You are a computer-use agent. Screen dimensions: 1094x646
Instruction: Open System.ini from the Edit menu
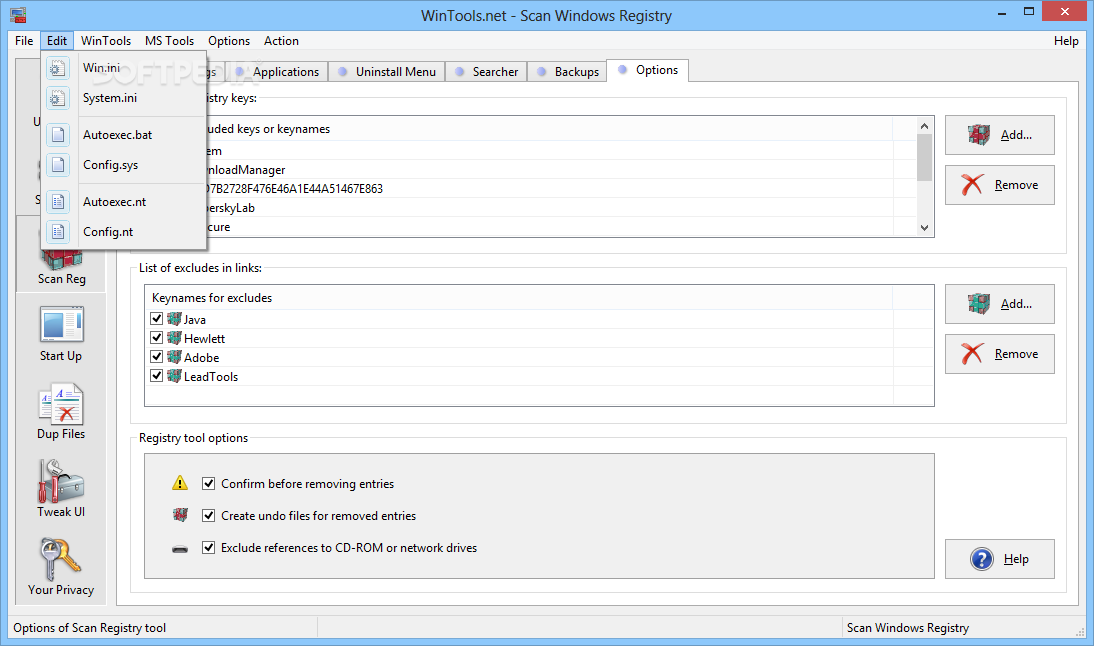123,98
